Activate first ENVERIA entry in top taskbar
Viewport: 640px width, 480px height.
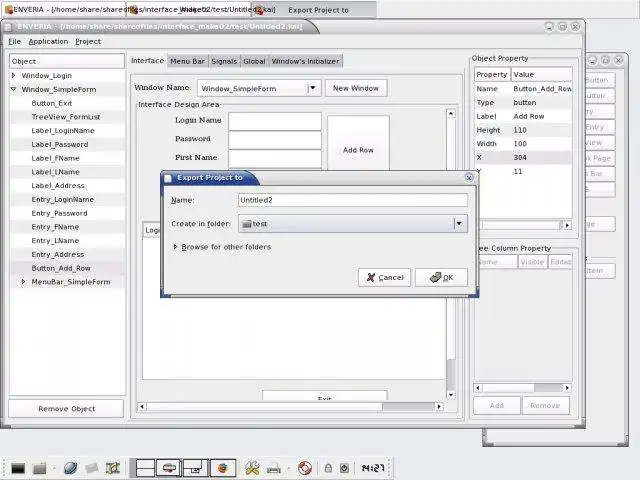point(65,9)
